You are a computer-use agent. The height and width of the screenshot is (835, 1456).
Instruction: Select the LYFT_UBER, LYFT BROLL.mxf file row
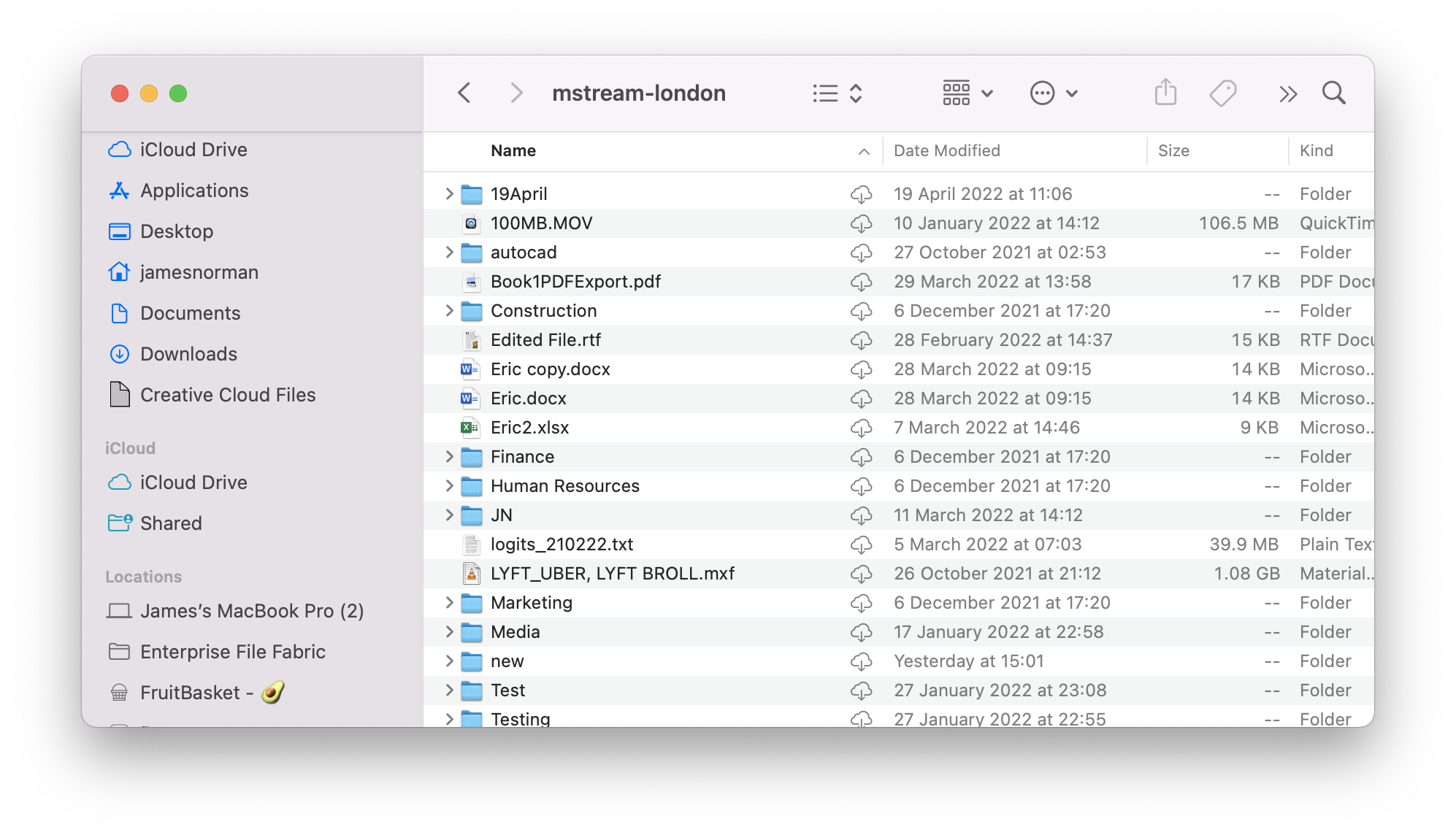(x=612, y=574)
